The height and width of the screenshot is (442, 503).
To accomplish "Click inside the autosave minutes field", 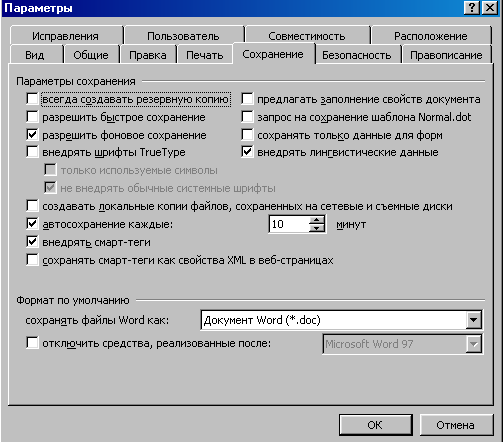I will pyautogui.click(x=289, y=224).
